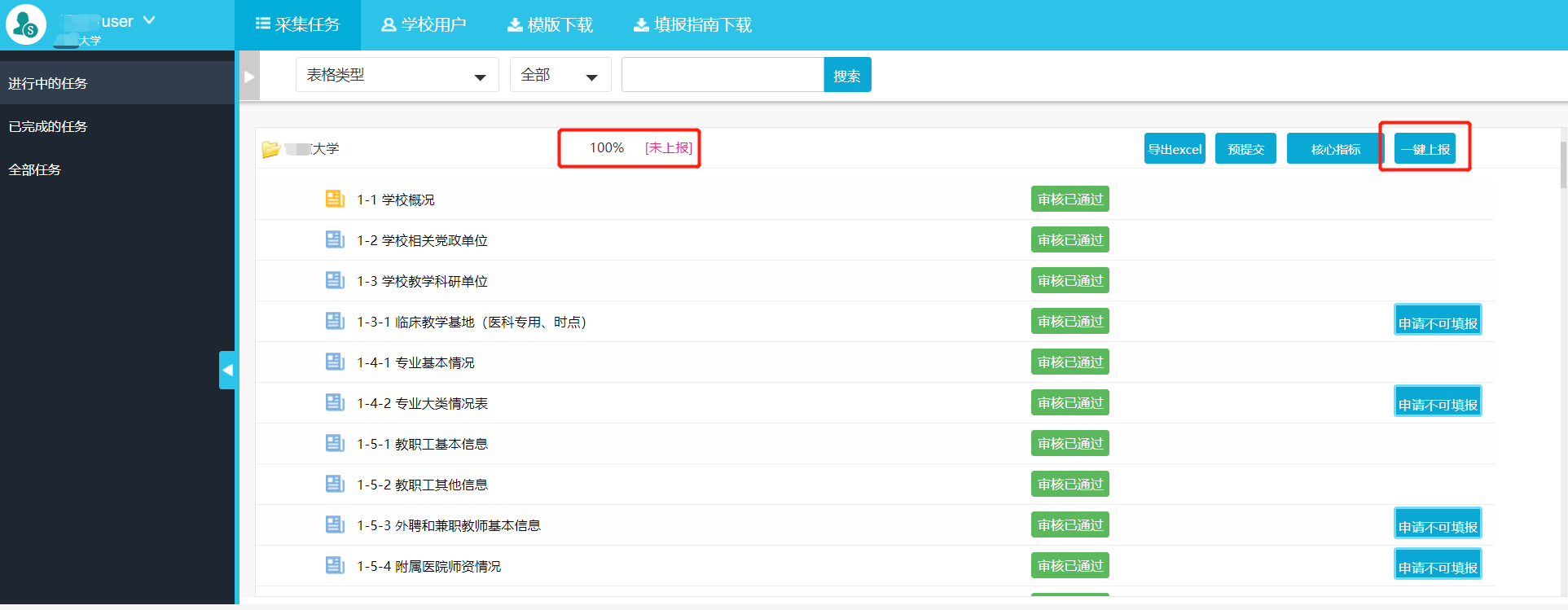The width and height of the screenshot is (1568, 610).
Task: Toggle filter panel with gray right-arrow
Action: coord(249,76)
